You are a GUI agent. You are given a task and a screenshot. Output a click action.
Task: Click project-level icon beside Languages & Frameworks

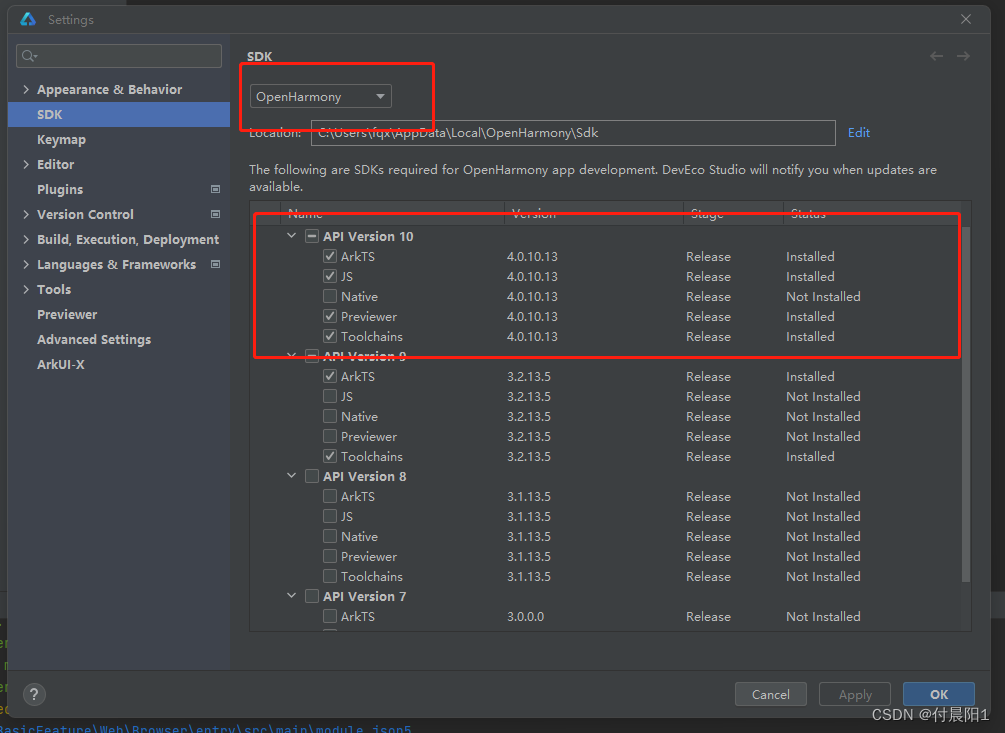pos(215,264)
